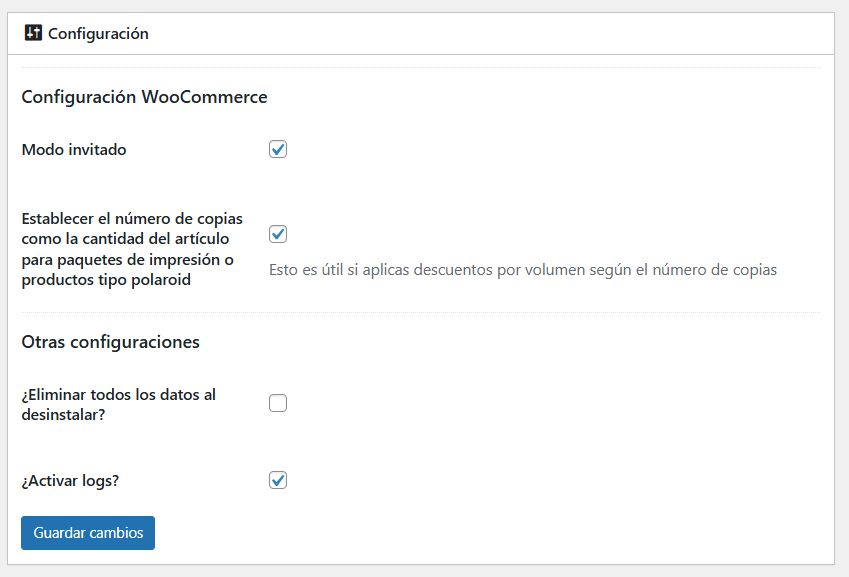Disable the Modo invitado checkbox
This screenshot has width=849, height=577.
[278, 149]
